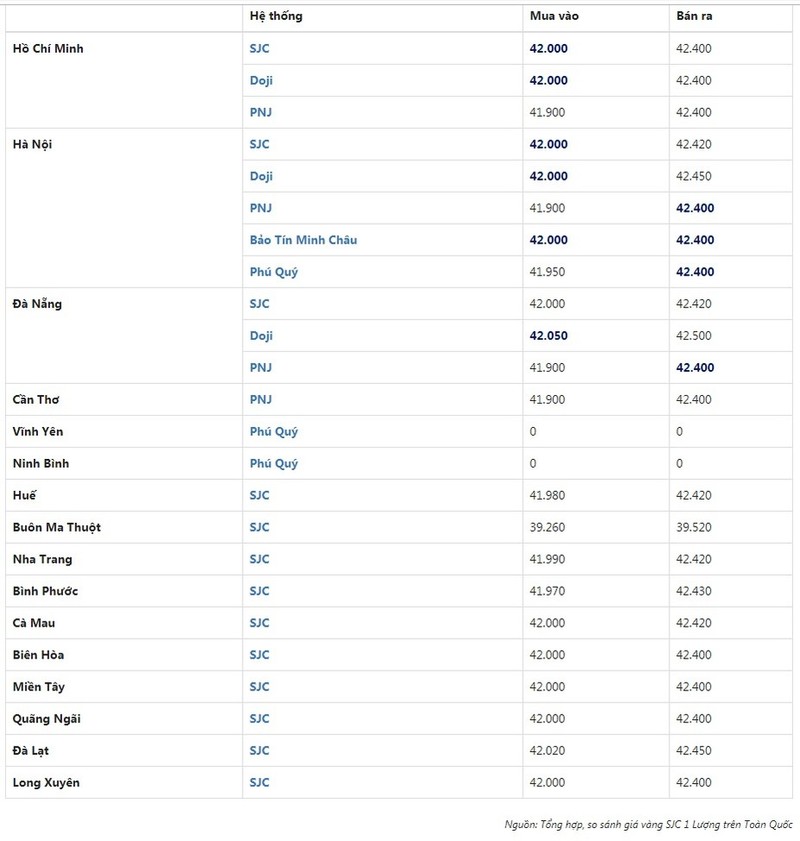Image resolution: width=800 pixels, height=841 pixels.
Task: Select the Mua vào column header
Action: pyautogui.click(x=554, y=16)
